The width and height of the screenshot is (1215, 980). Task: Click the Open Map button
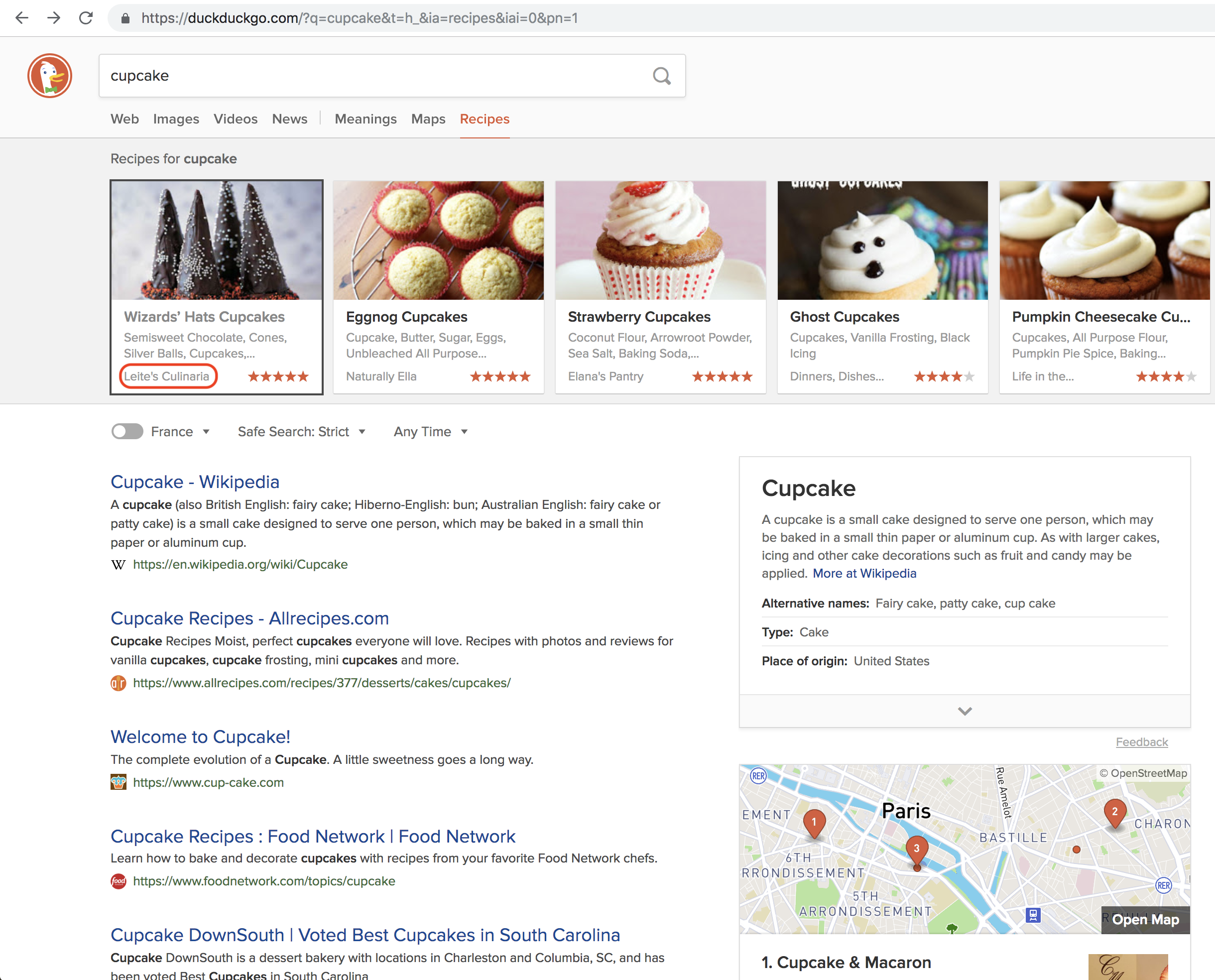1145,920
